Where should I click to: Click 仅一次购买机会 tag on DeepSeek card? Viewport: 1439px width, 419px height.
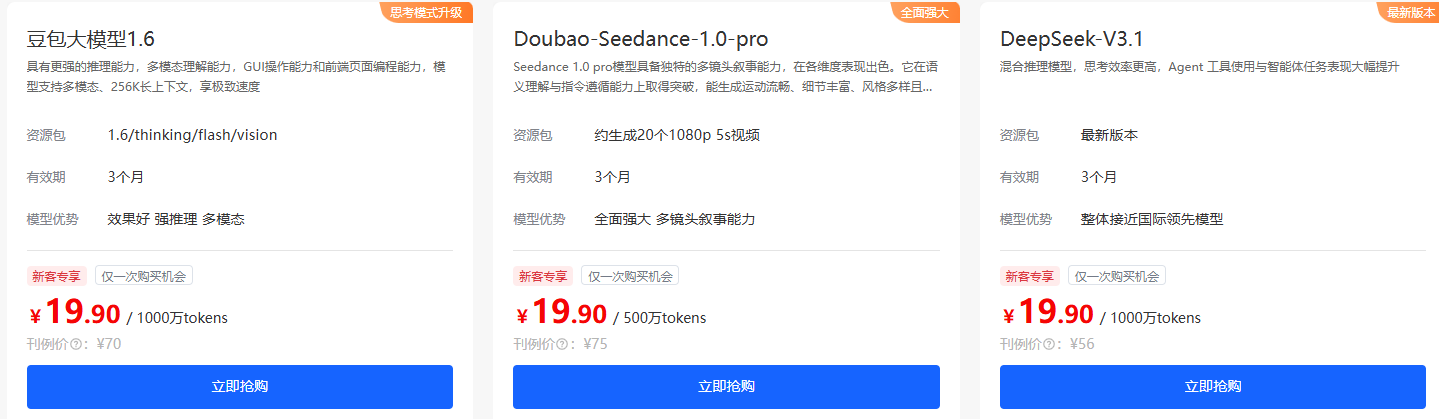[1117, 276]
